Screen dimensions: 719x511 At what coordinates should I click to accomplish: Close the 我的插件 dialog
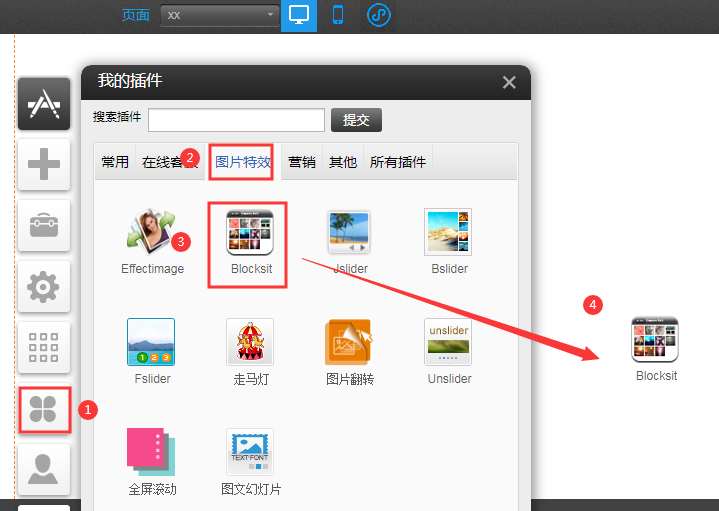[509, 83]
